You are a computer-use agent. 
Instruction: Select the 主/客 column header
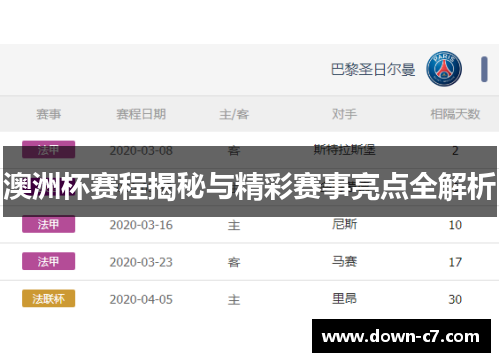pos(234,114)
